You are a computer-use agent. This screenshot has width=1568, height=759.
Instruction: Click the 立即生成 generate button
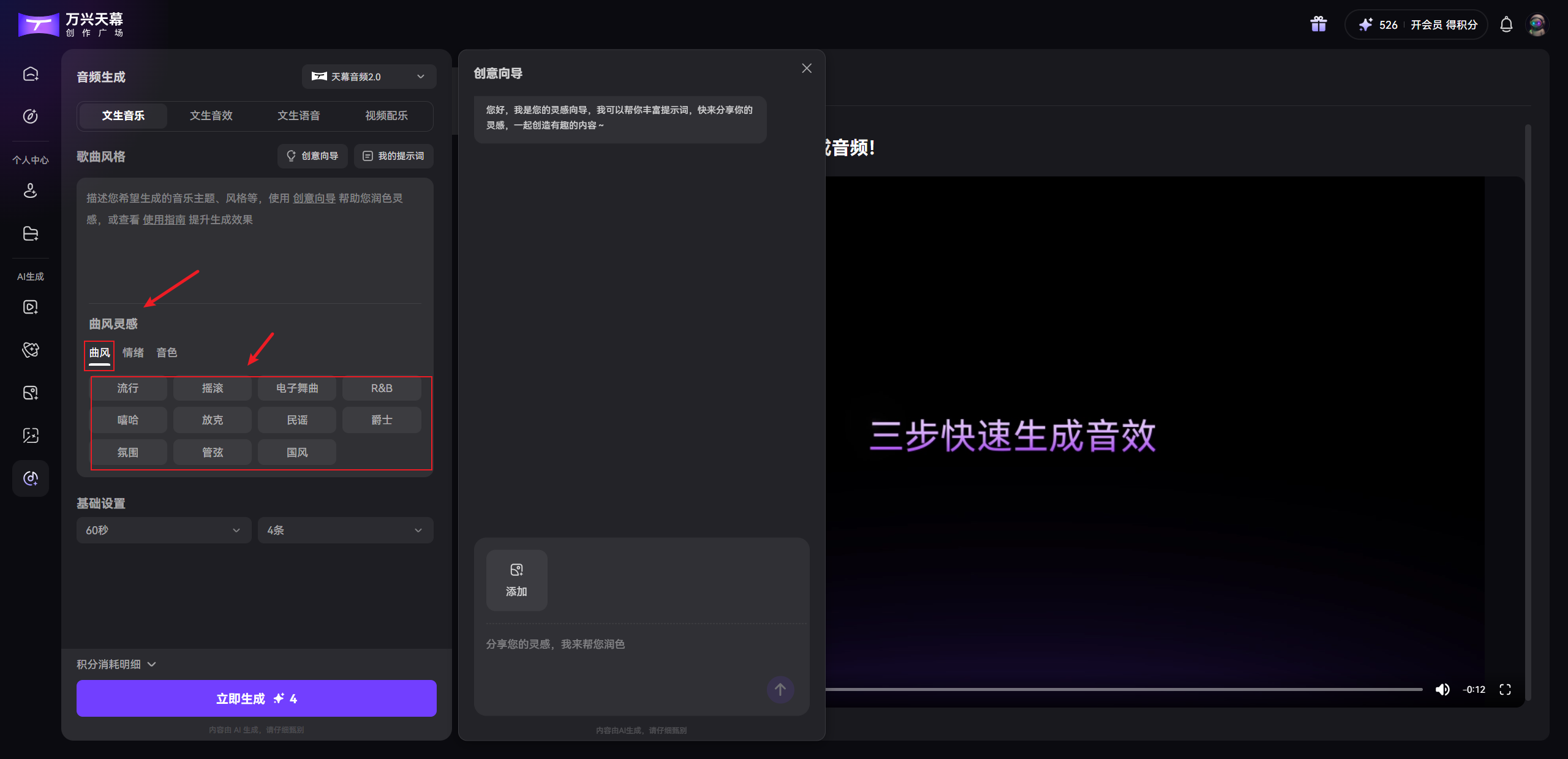click(256, 698)
